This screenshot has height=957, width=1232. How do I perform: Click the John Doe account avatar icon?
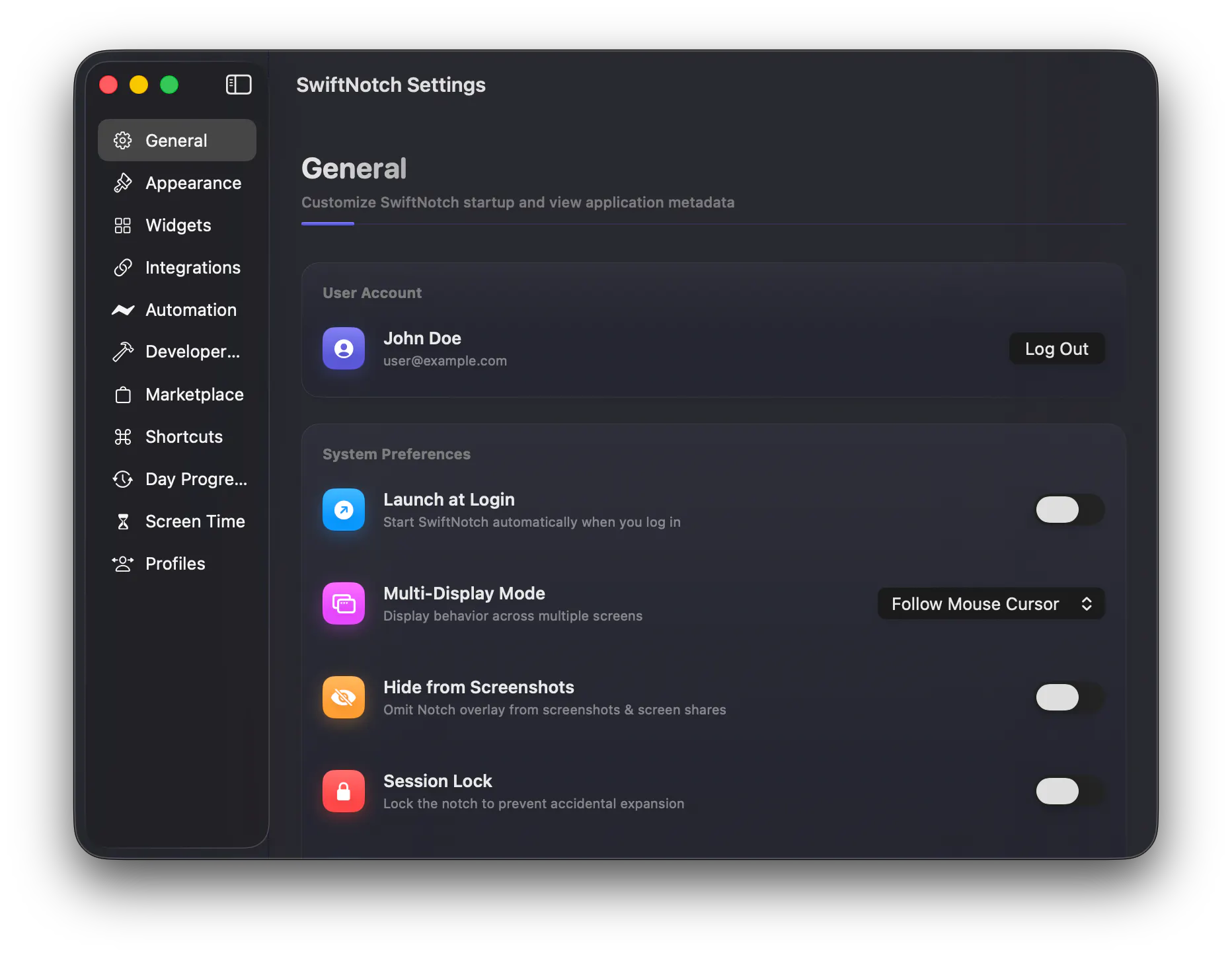tap(344, 348)
